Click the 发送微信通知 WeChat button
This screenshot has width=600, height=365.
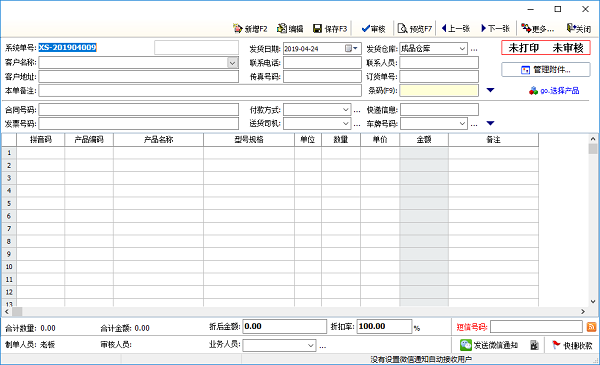(x=489, y=345)
